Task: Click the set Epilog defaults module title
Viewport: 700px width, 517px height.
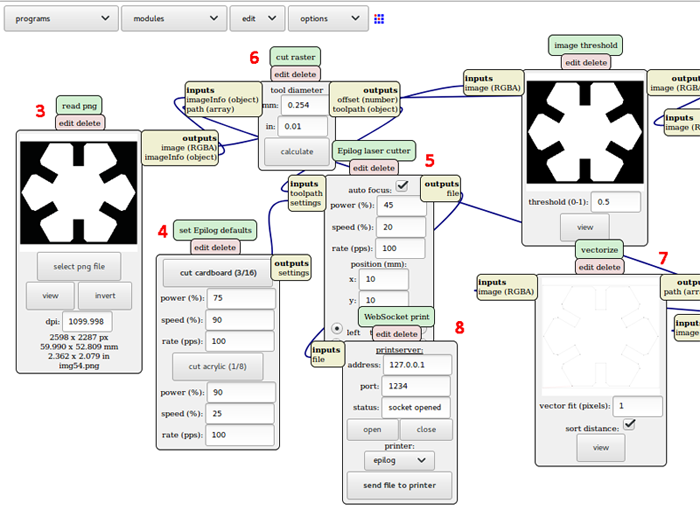Action: pos(215,230)
